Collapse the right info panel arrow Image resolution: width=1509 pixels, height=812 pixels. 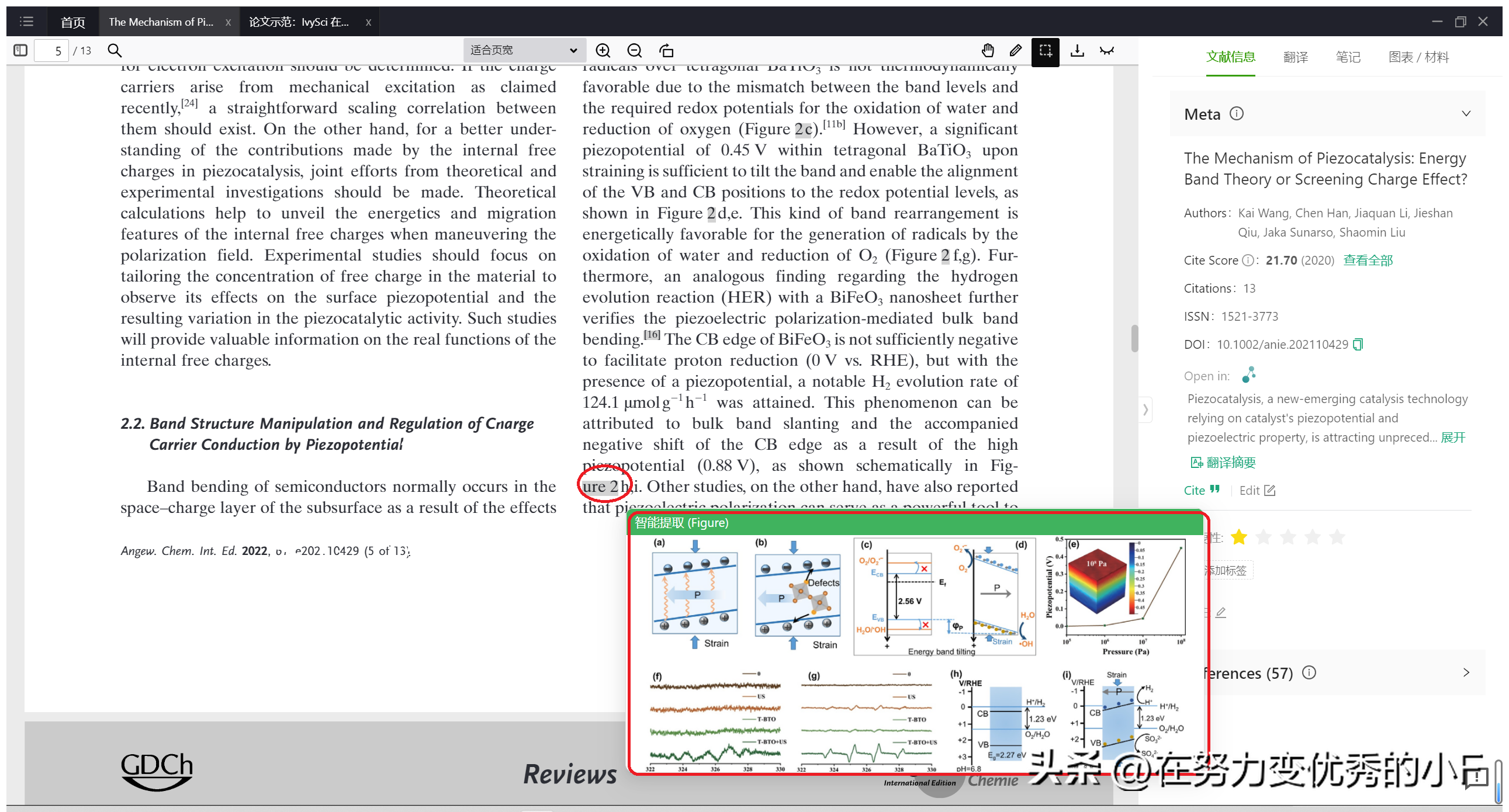[1145, 410]
